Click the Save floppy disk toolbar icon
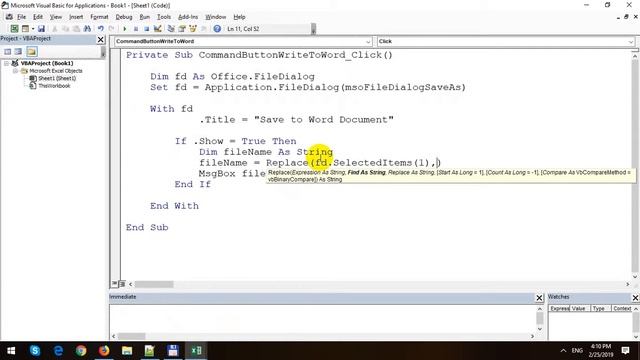The width and height of the screenshot is (640, 360). (x=41, y=29)
